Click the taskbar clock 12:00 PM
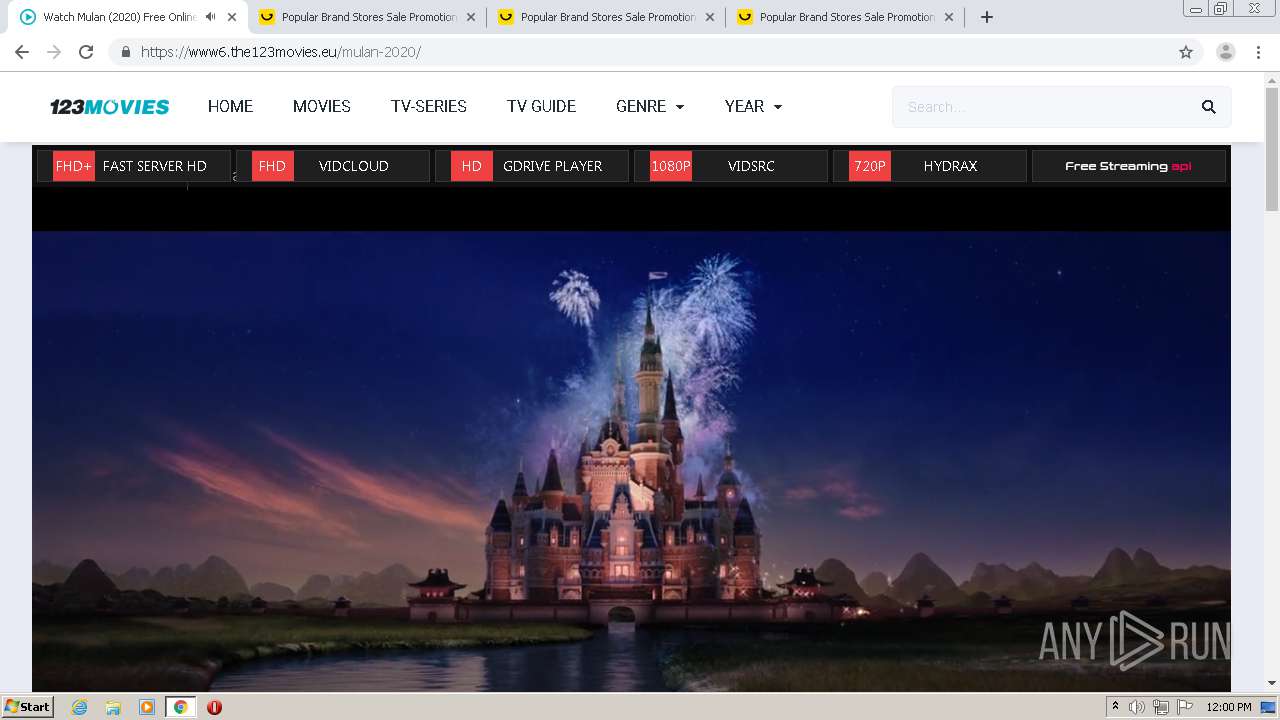 pyautogui.click(x=1229, y=707)
